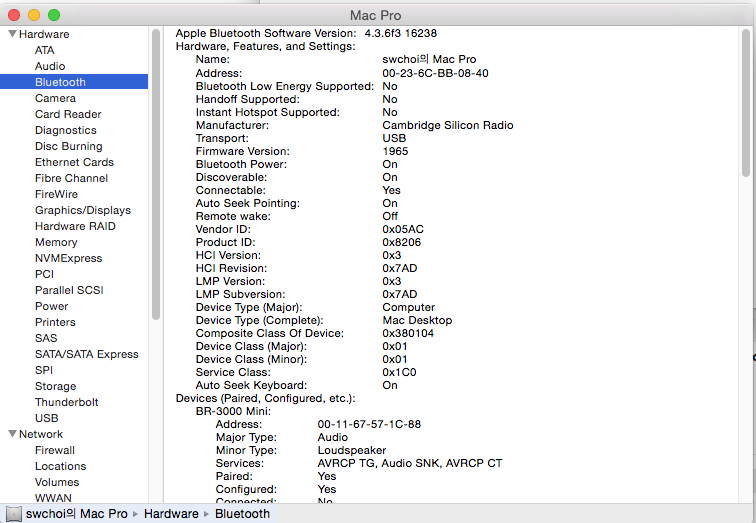Select WWAN under Network

point(53,497)
